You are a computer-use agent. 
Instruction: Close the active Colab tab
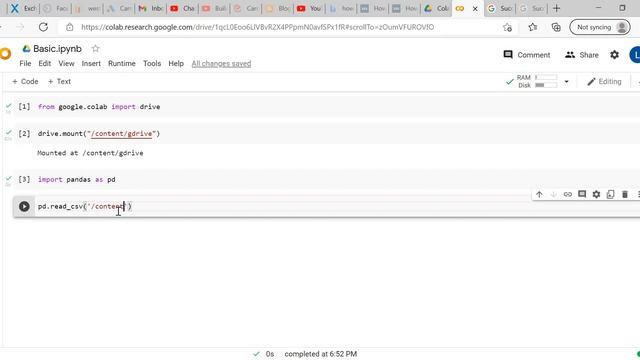[x=475, y=9]
